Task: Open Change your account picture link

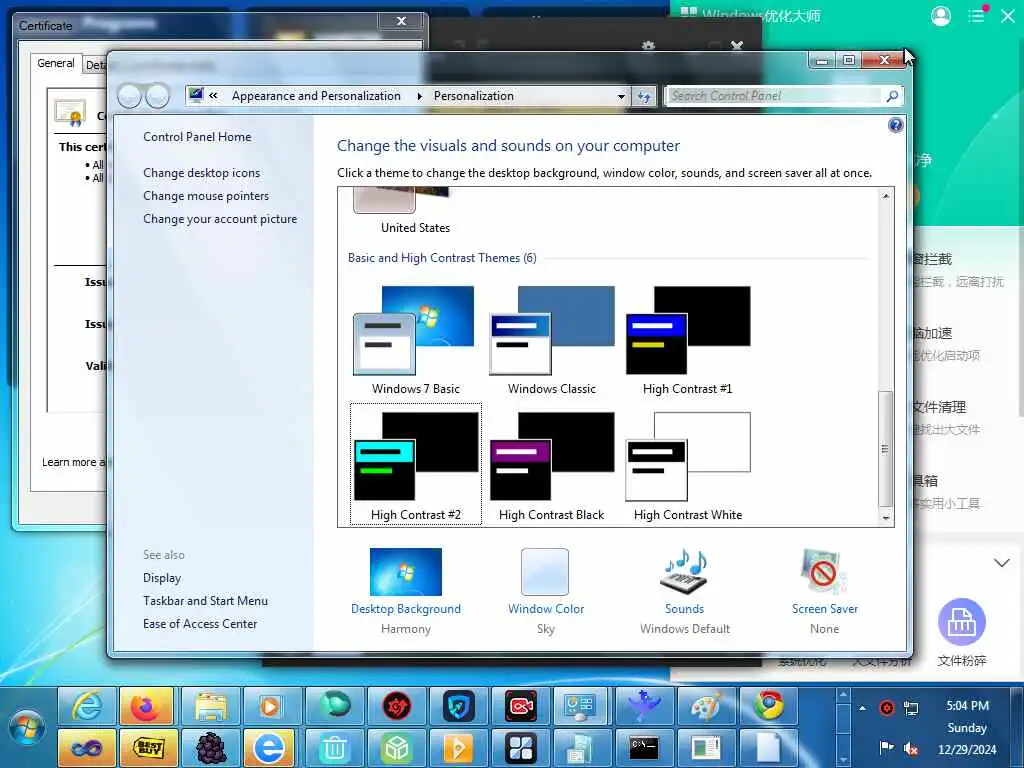Action: click(220, 219)
